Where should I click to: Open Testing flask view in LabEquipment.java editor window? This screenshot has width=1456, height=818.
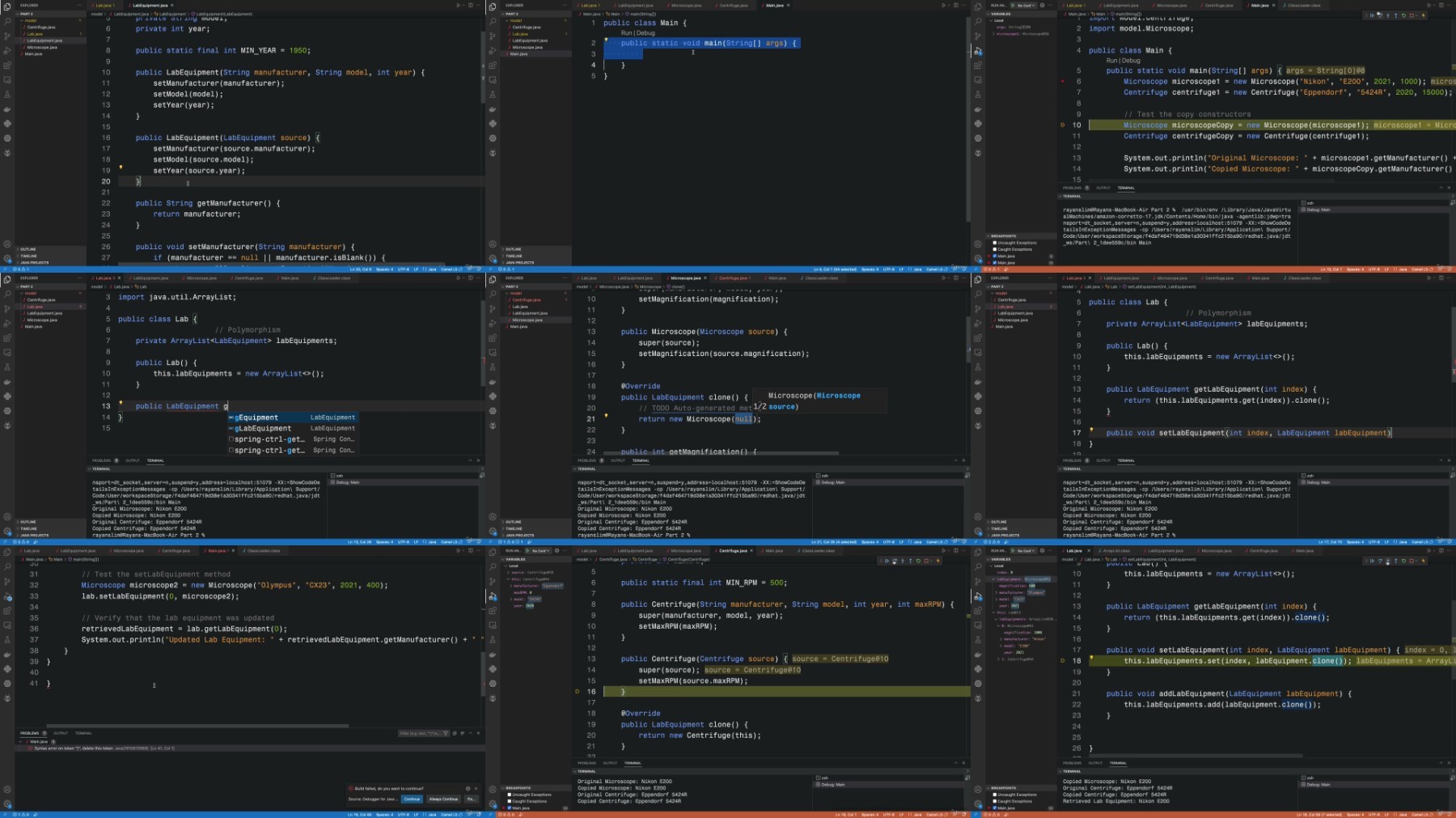pyautogui.click(x=7, y=95)
